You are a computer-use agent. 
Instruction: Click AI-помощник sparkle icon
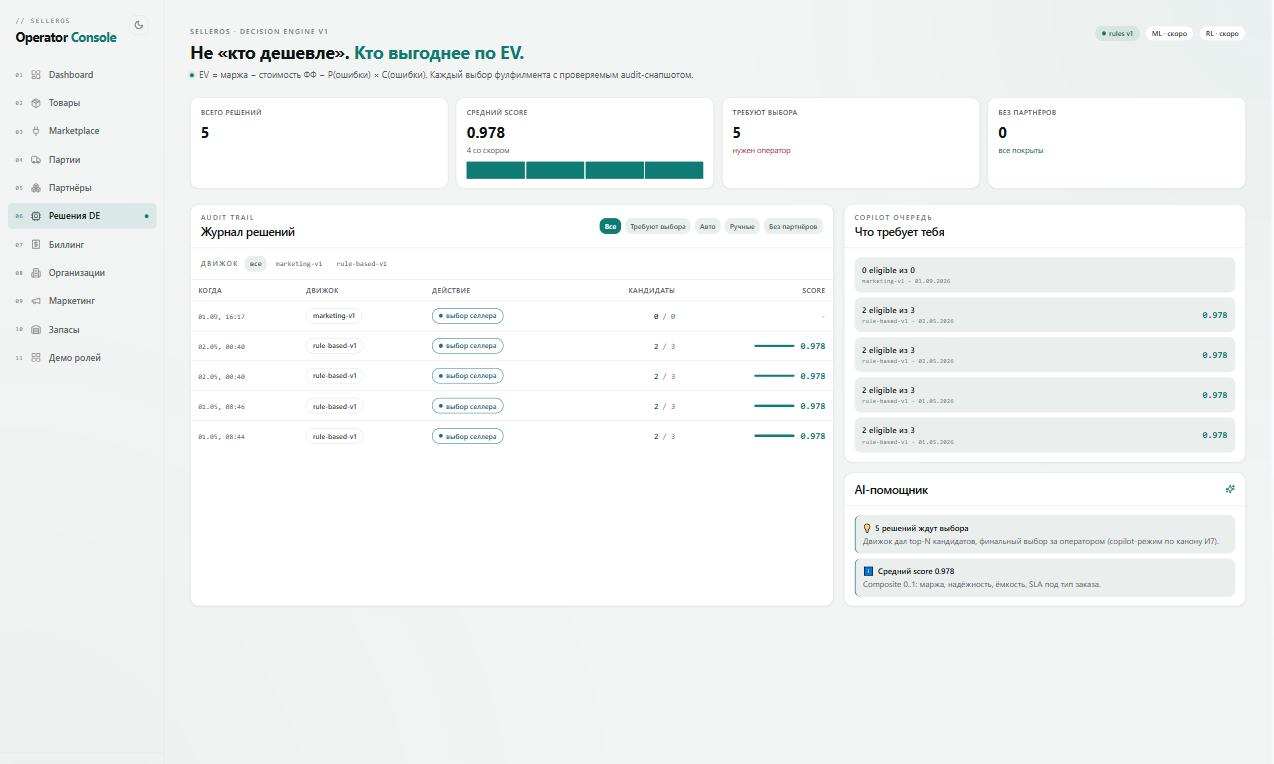click(1230, 489)
